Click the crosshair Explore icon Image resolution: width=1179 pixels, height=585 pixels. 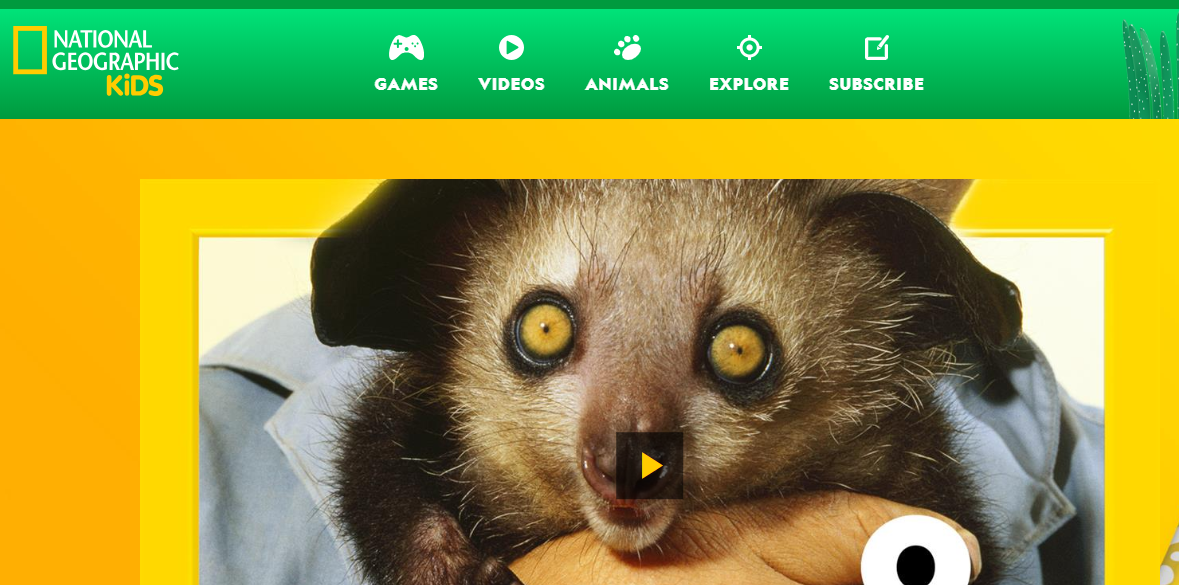pyautogui.click(x=749, y=48)
